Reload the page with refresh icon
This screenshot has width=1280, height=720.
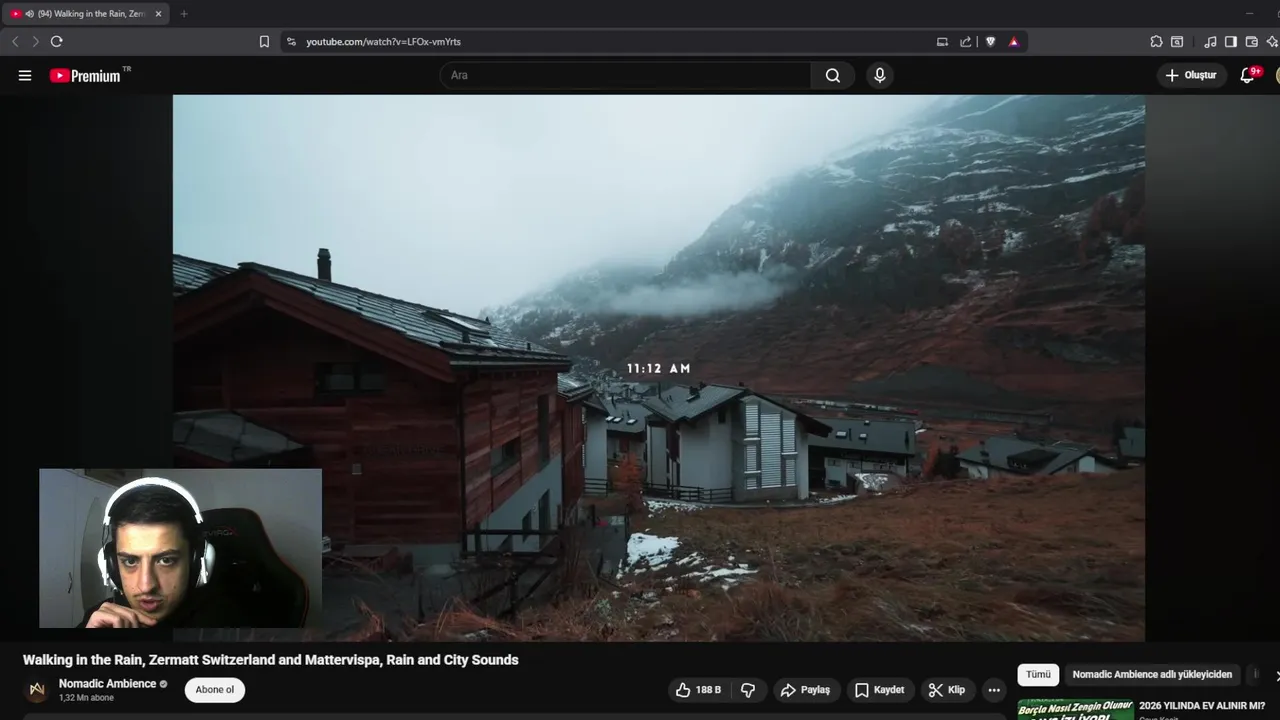point(56,41)
